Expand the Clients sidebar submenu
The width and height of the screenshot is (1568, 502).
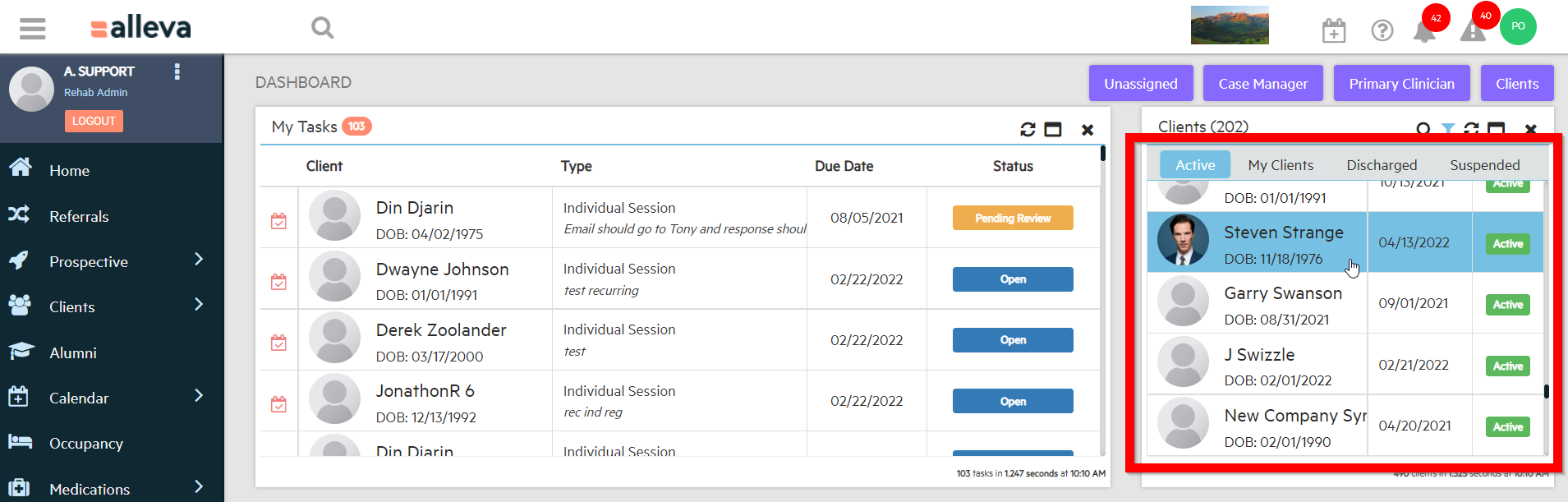coord(198,305)
